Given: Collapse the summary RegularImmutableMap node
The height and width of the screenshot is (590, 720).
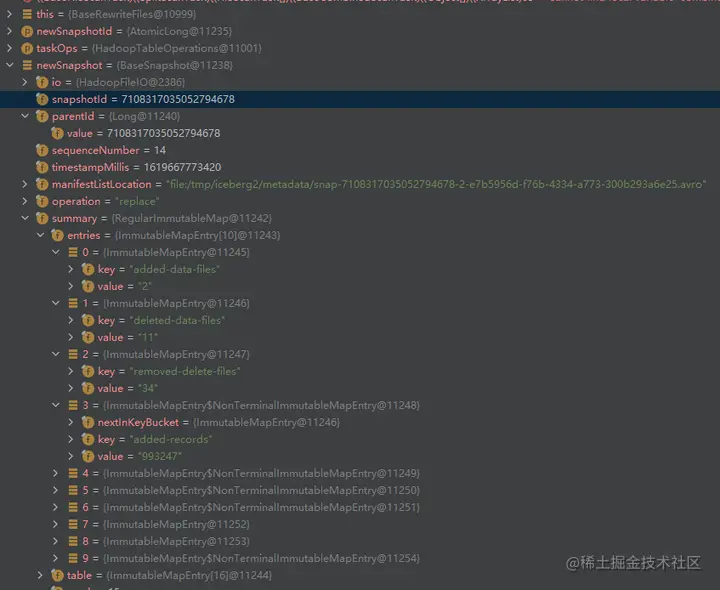Looking at the screenshot, I should click(x=25, y=218).
